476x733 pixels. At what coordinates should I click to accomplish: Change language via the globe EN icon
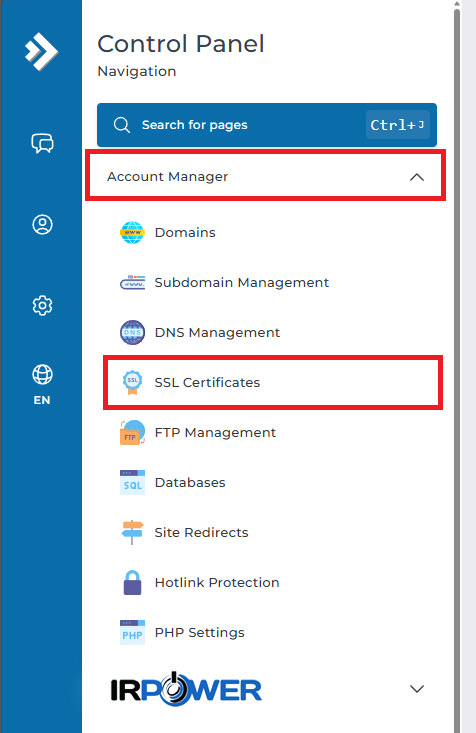tap(42, 385)
